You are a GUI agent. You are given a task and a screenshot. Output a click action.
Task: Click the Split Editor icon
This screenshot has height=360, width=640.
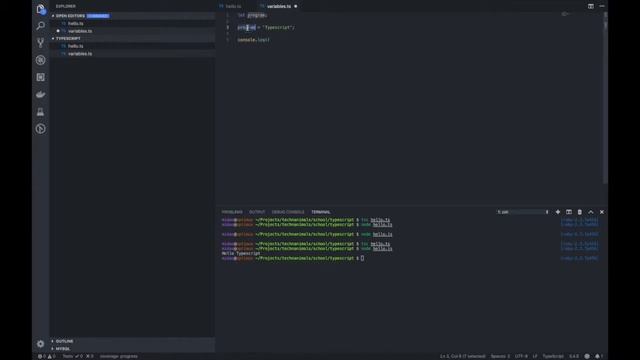tap(591, 6)
